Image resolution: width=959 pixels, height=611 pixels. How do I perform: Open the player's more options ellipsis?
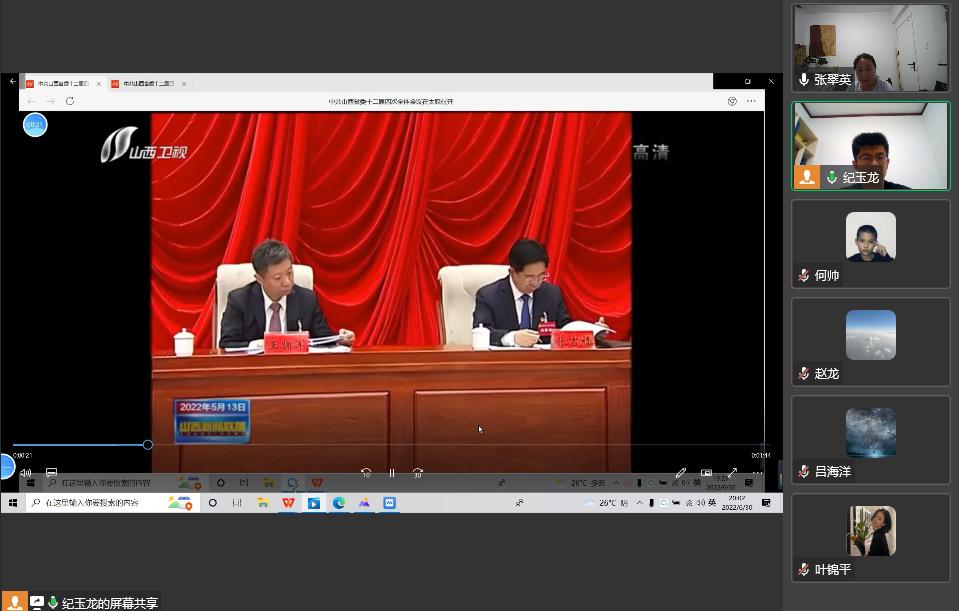[757, 473]
